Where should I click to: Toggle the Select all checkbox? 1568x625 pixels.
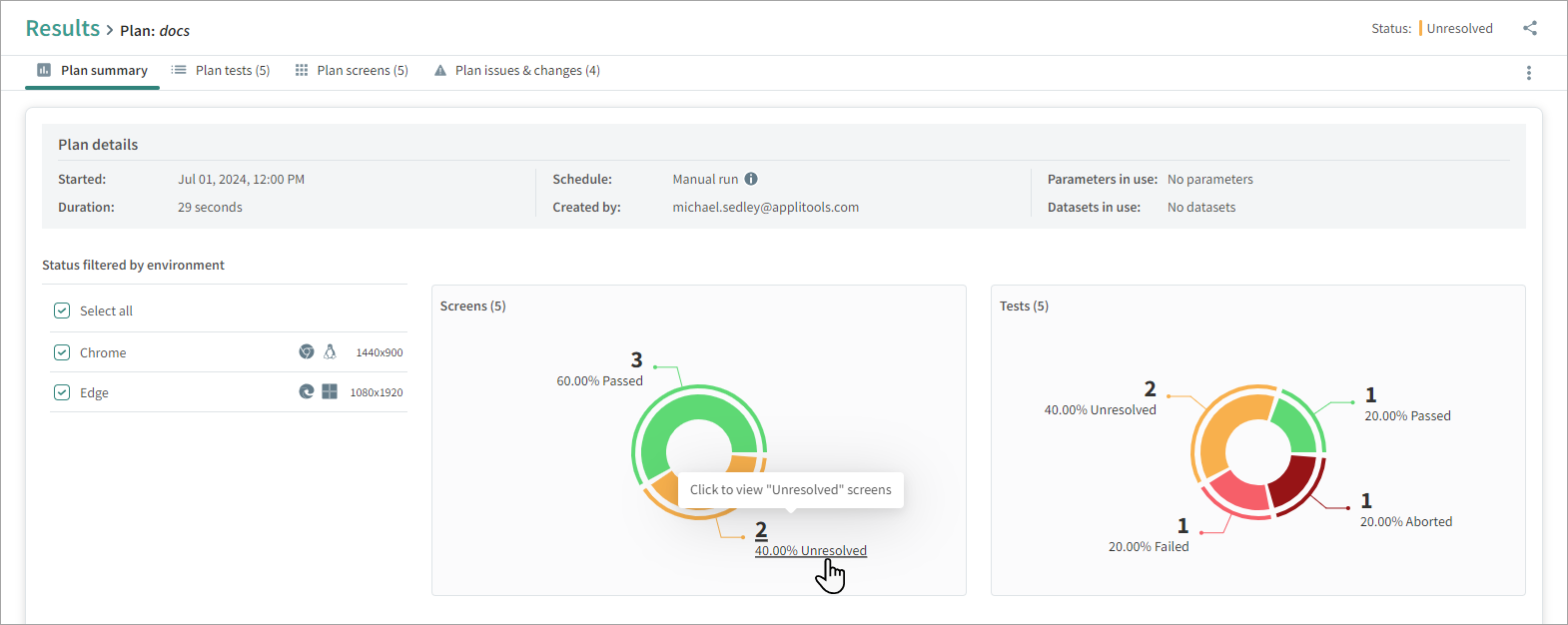tap(62, 311)
